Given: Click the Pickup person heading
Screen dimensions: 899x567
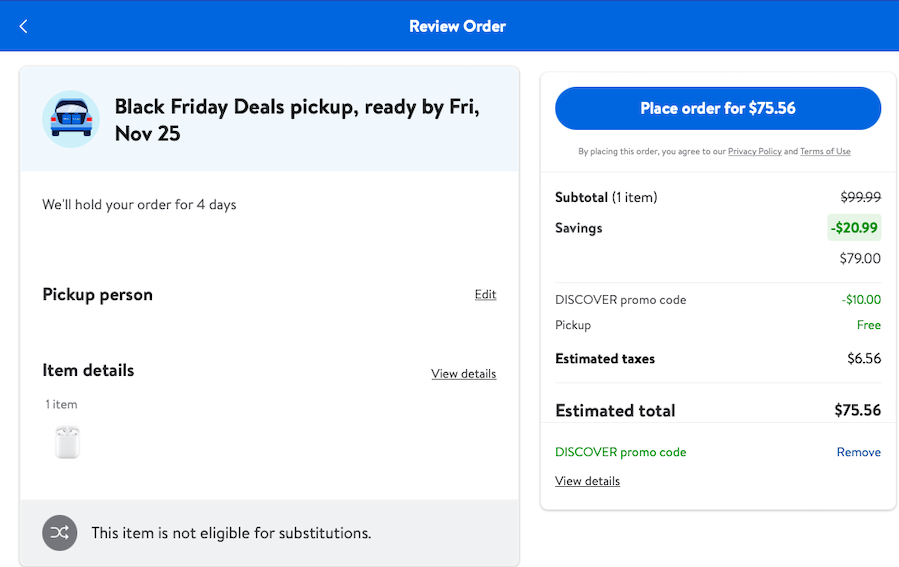Looking at the screenshot, I should click(98, 295).
